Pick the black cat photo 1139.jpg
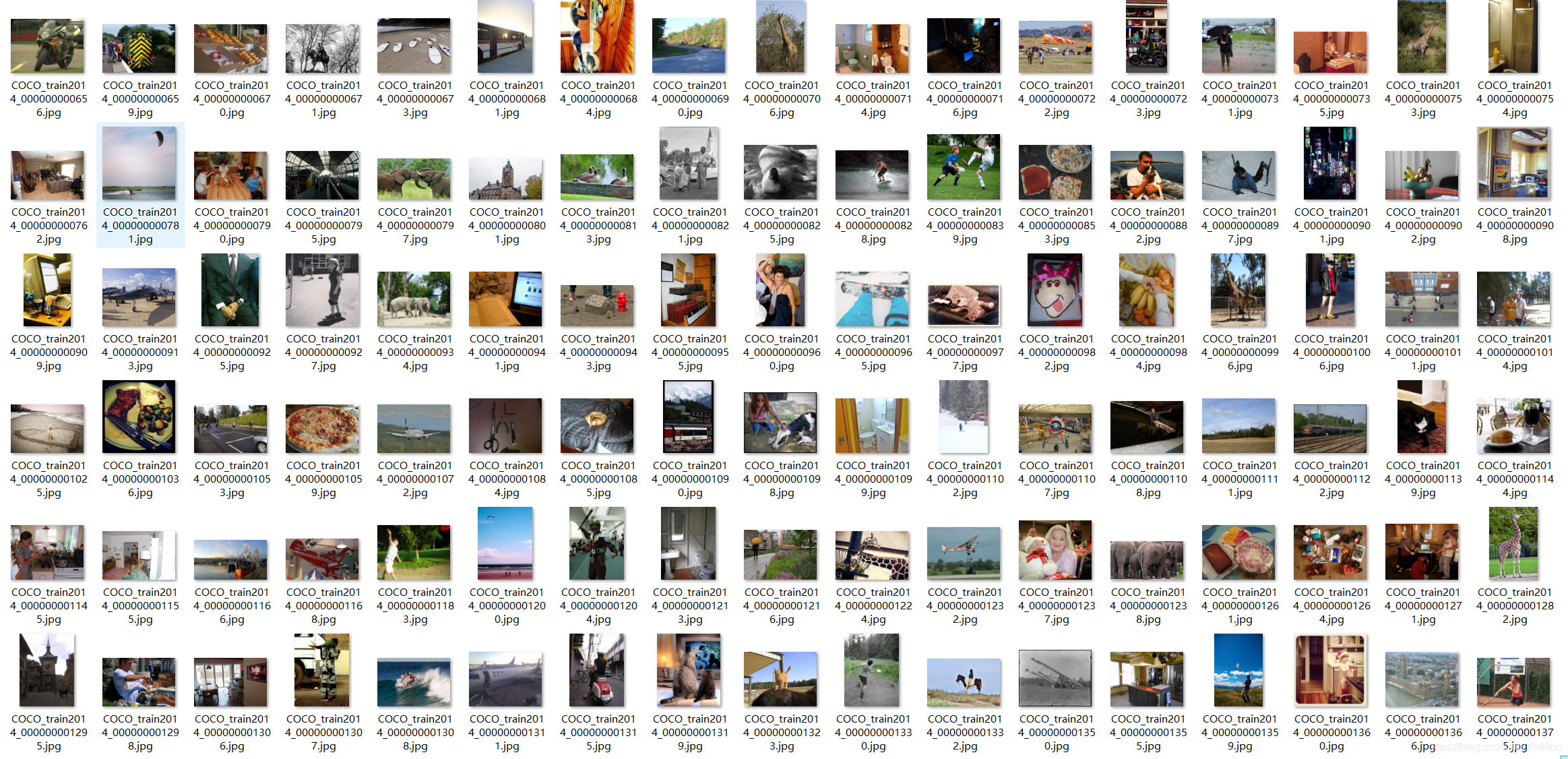This screenshot has height=759, width=1568. click(x=1422, y=417)
